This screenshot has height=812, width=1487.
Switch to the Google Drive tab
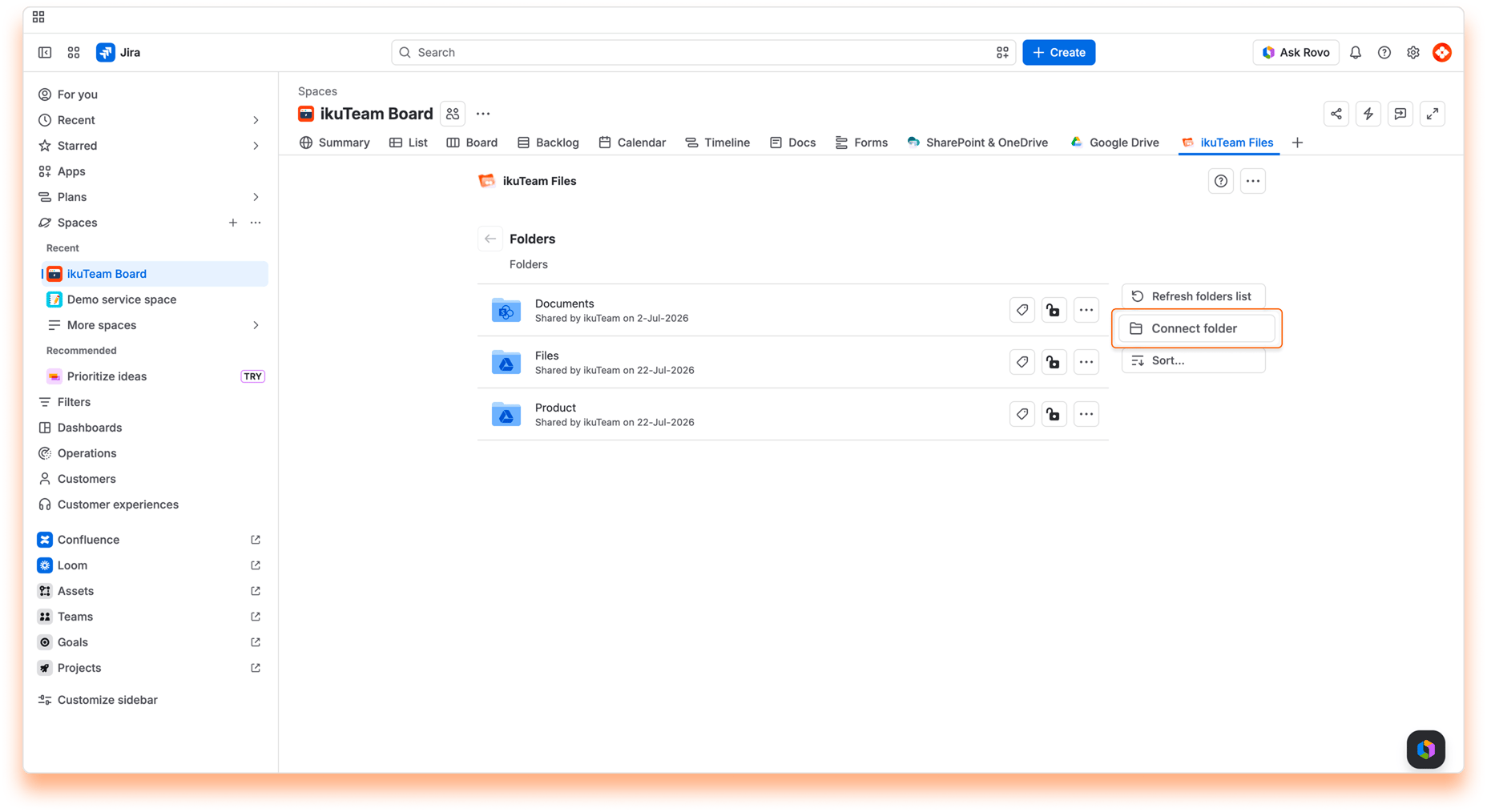[x=1114, y=143]
